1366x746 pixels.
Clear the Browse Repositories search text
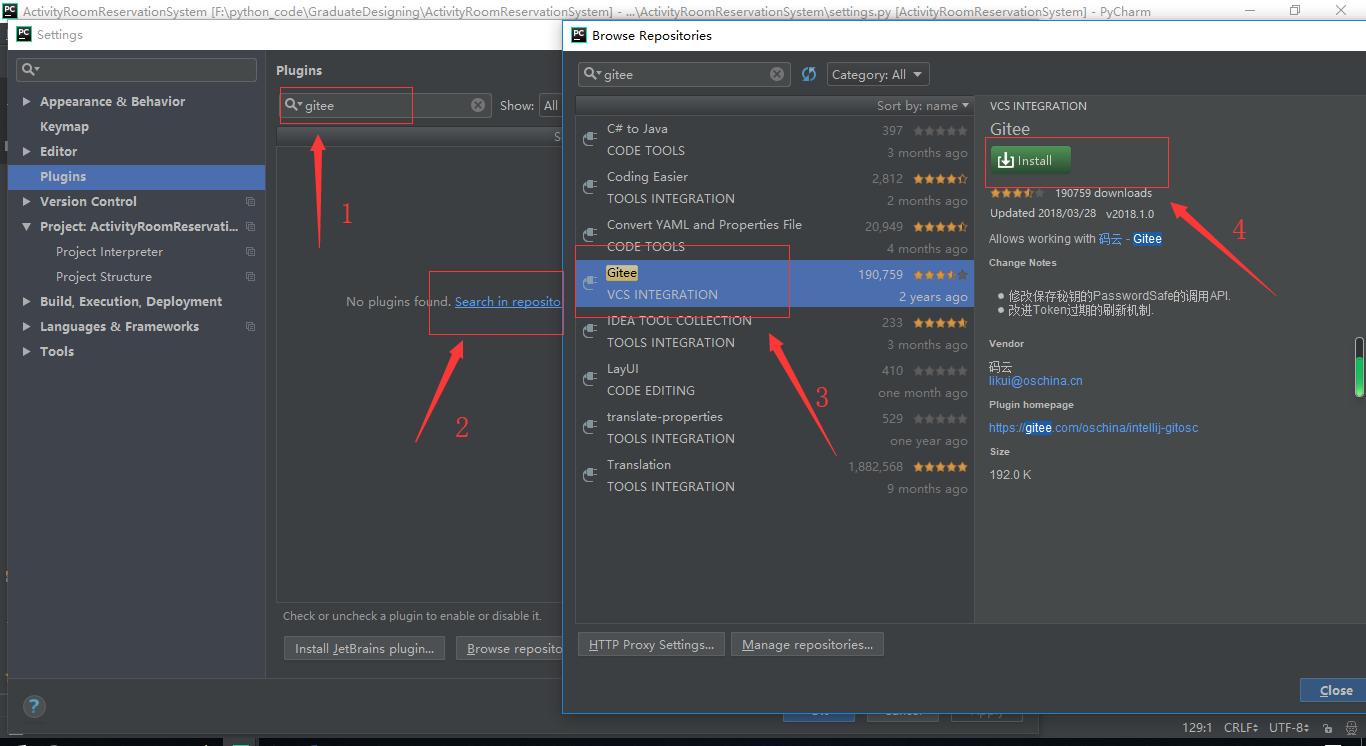pyautogui.click(x=777, y=74)
